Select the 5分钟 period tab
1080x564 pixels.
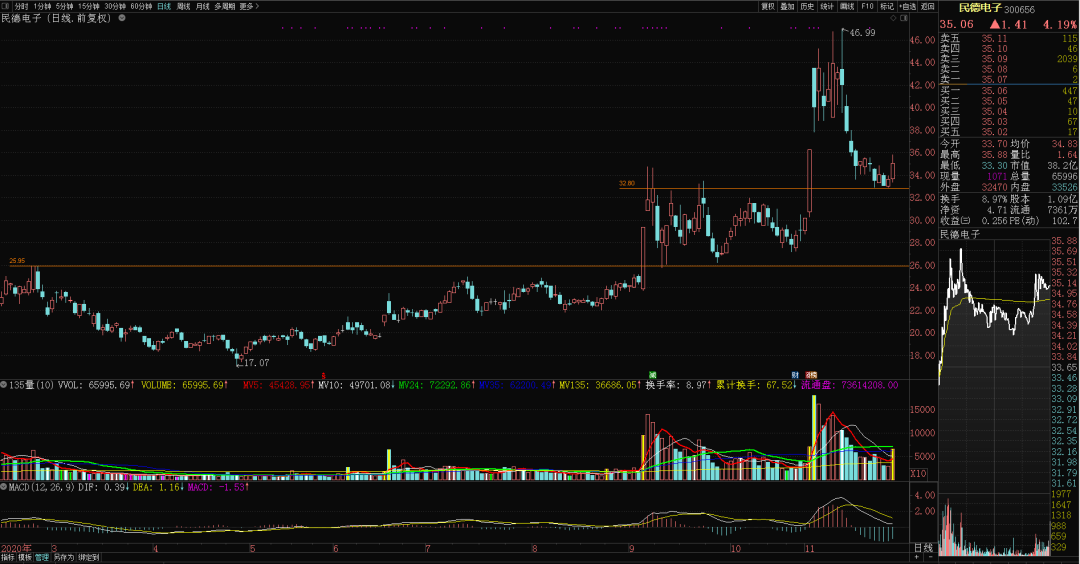pyautogui.click(x=64, y=6)
